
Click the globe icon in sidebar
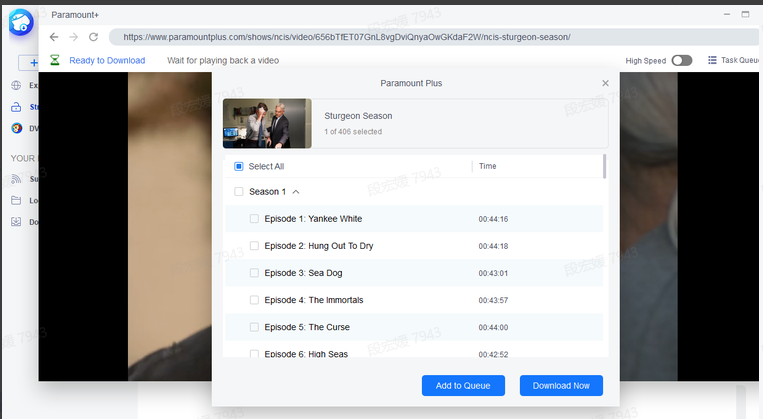pyautogui.click(x=16, y=85)
